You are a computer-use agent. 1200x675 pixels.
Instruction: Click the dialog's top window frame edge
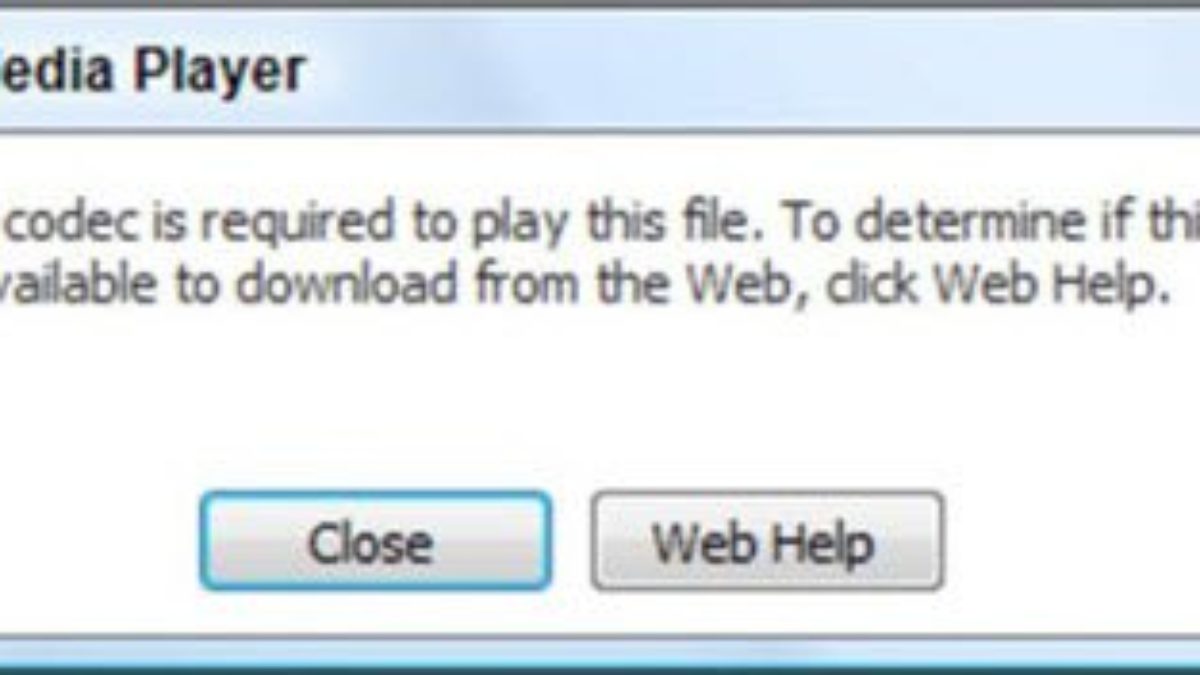[x=600, y=7]
